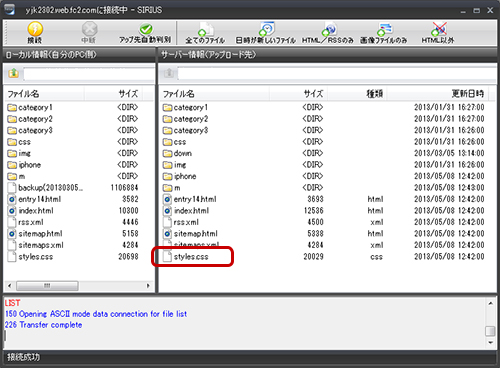Click the 中断 abort toolbar icon

click(x=89, y=33)
